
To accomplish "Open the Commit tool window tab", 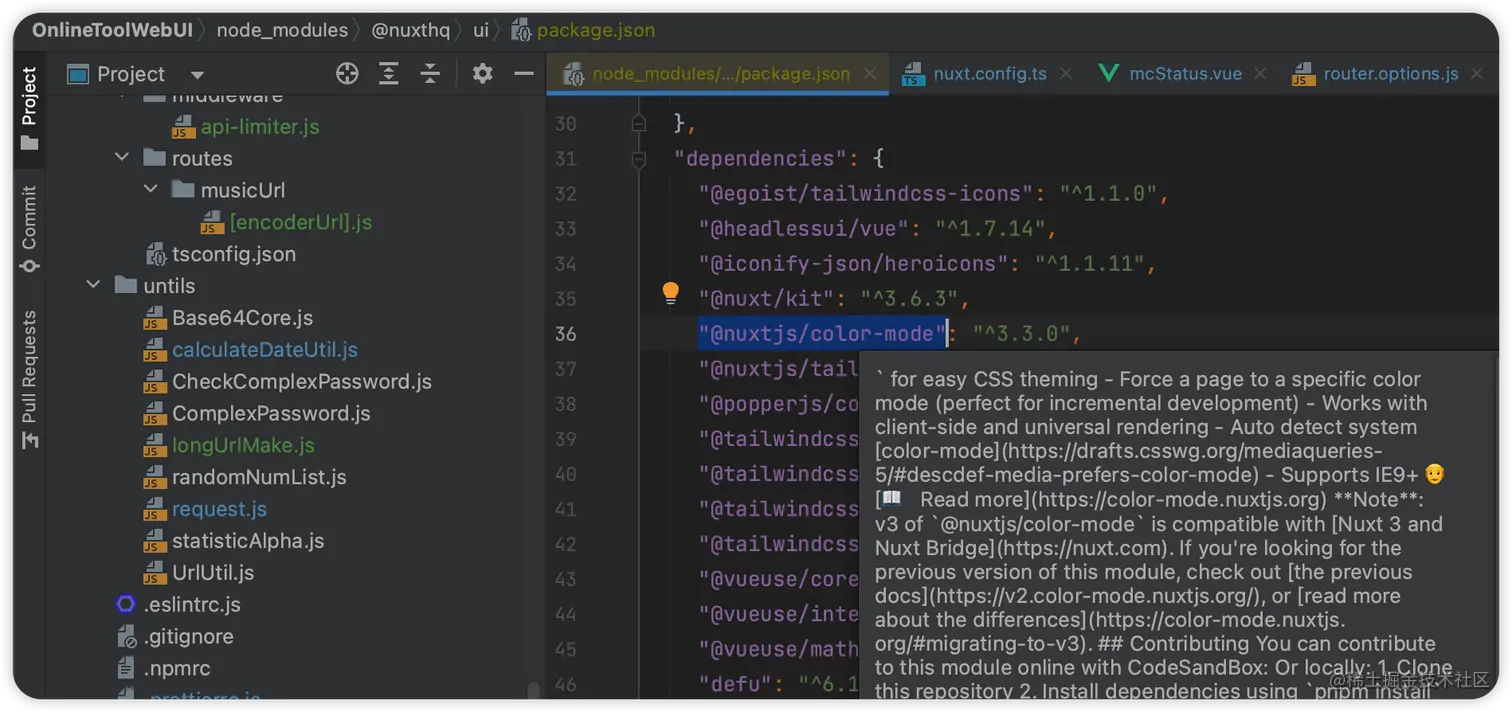I will point(29,229).
